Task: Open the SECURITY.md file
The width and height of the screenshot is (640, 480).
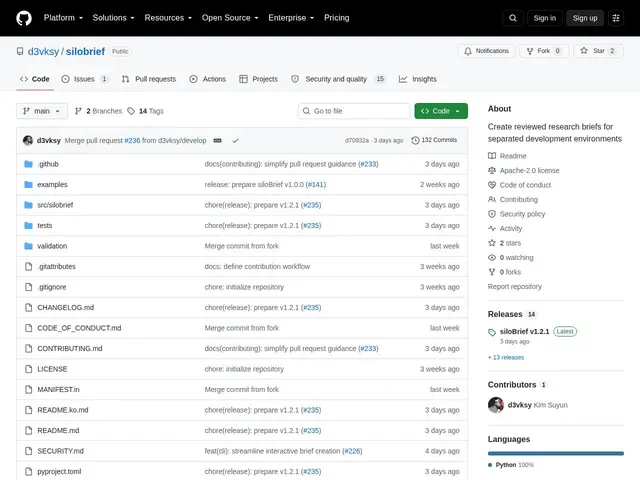Action: 60,451
